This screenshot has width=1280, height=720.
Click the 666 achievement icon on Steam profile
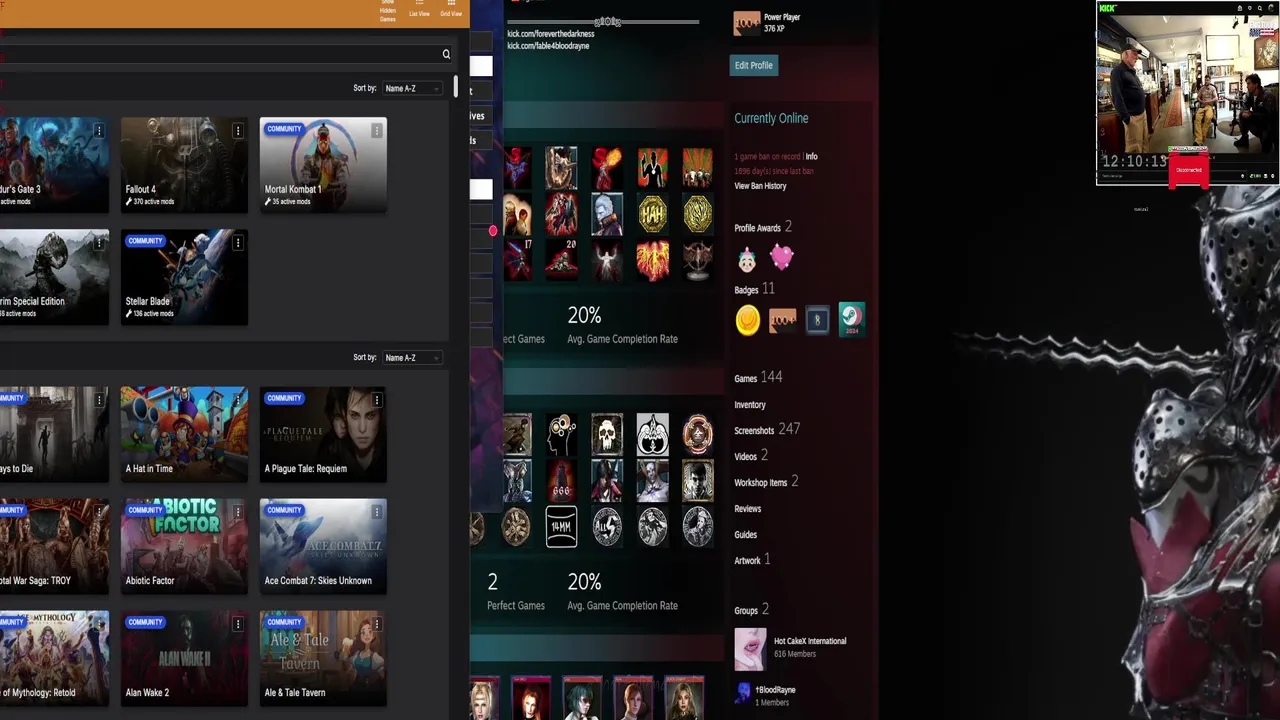click(561, 481)
